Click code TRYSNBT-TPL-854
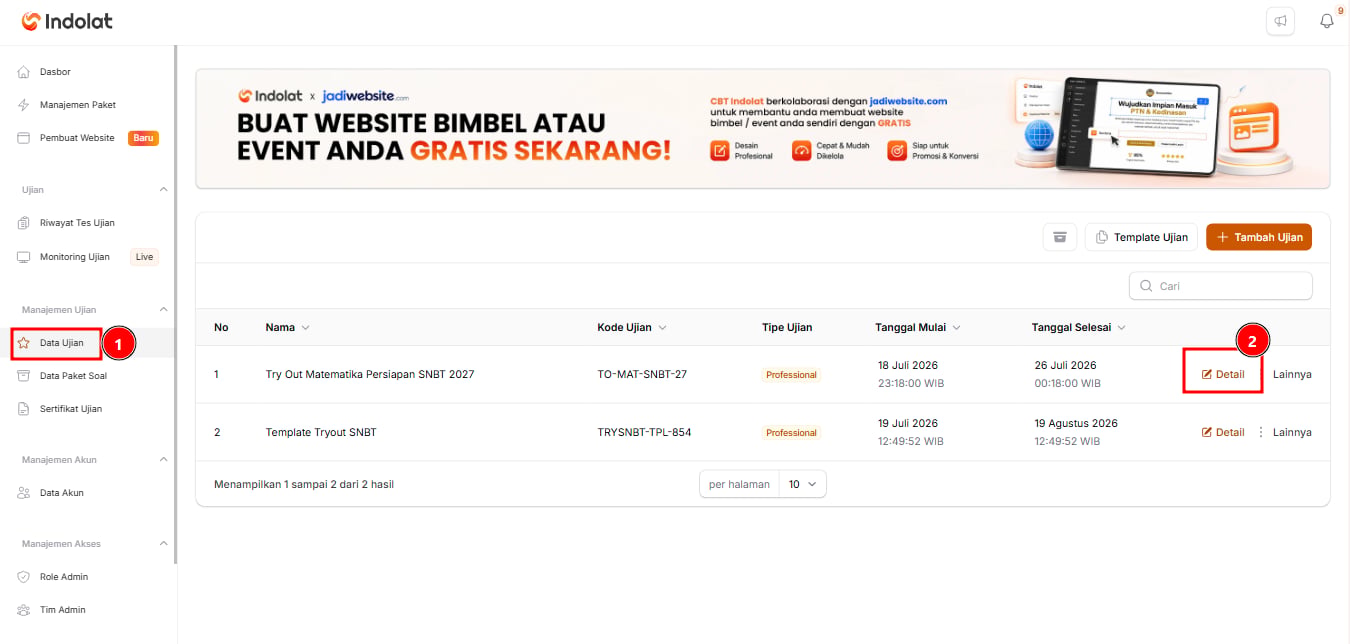 point(644,432)
